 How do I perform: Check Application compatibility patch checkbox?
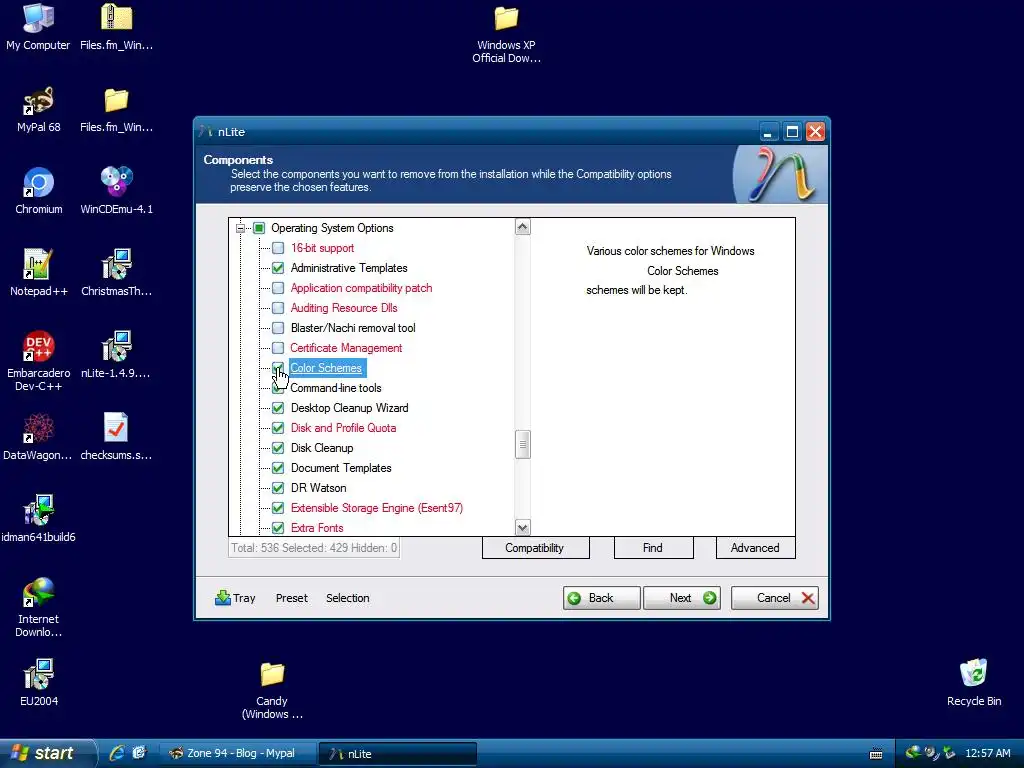point(278,288)
